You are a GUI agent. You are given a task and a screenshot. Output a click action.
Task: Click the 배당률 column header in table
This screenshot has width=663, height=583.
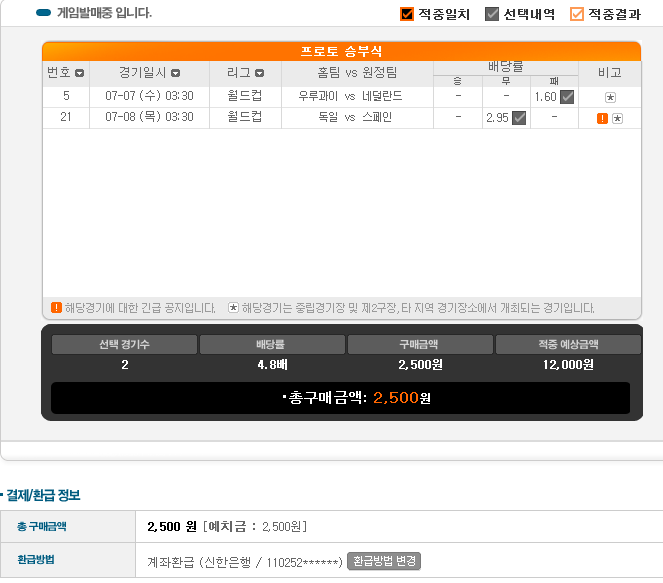(506, 67)
